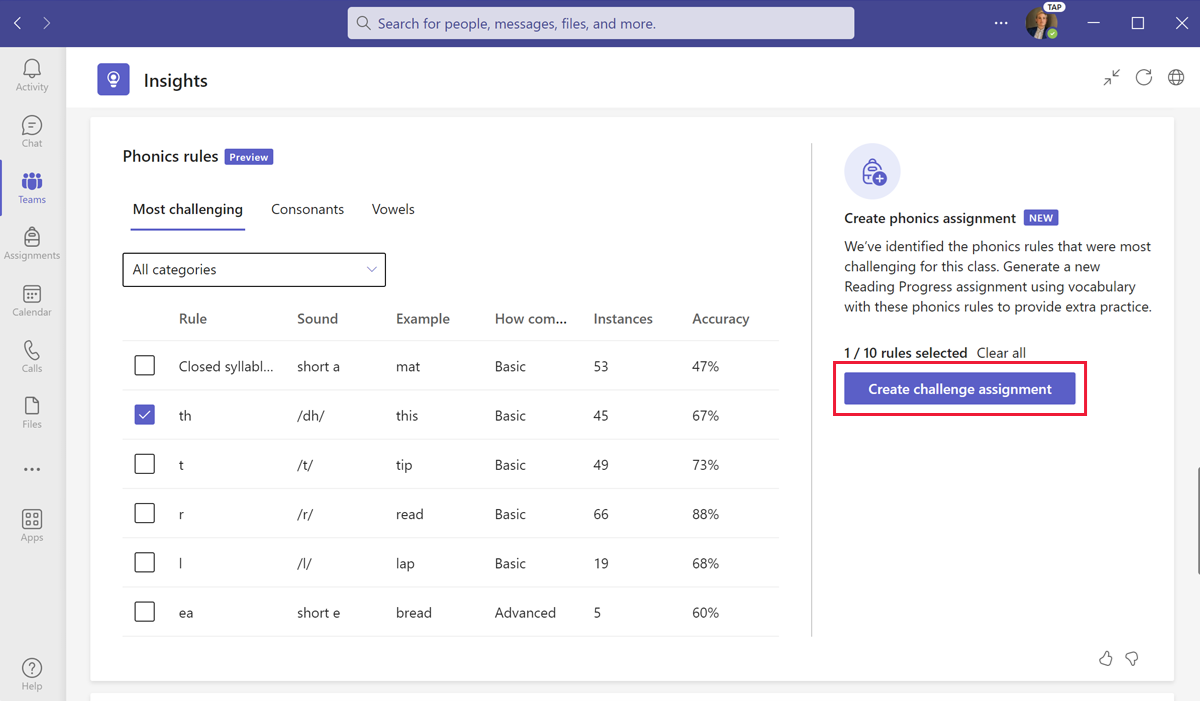Give thumbs up feedback on Insights

click(x=1105, y=658)
